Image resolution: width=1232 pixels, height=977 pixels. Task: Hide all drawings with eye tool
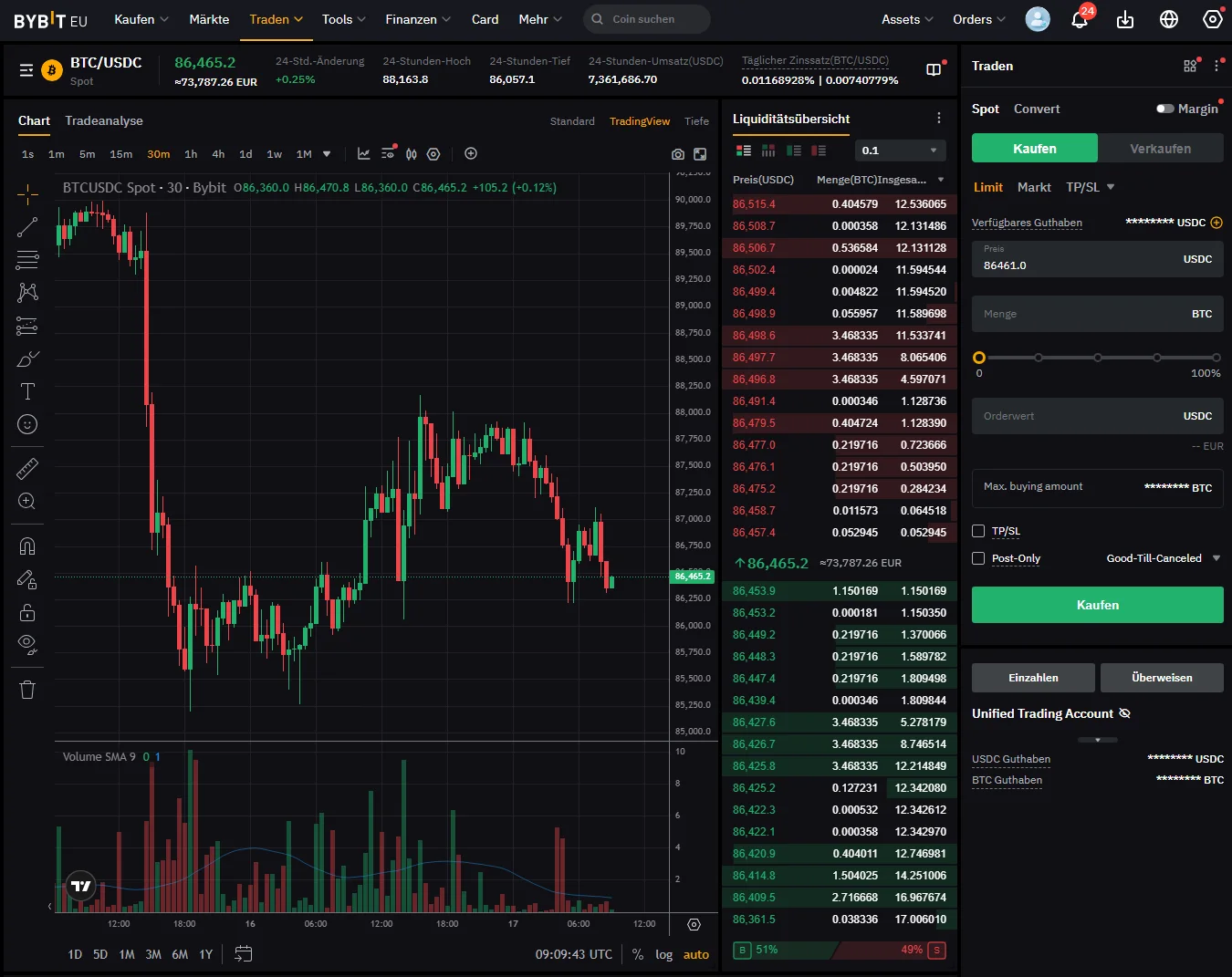(x=27, y=645)
